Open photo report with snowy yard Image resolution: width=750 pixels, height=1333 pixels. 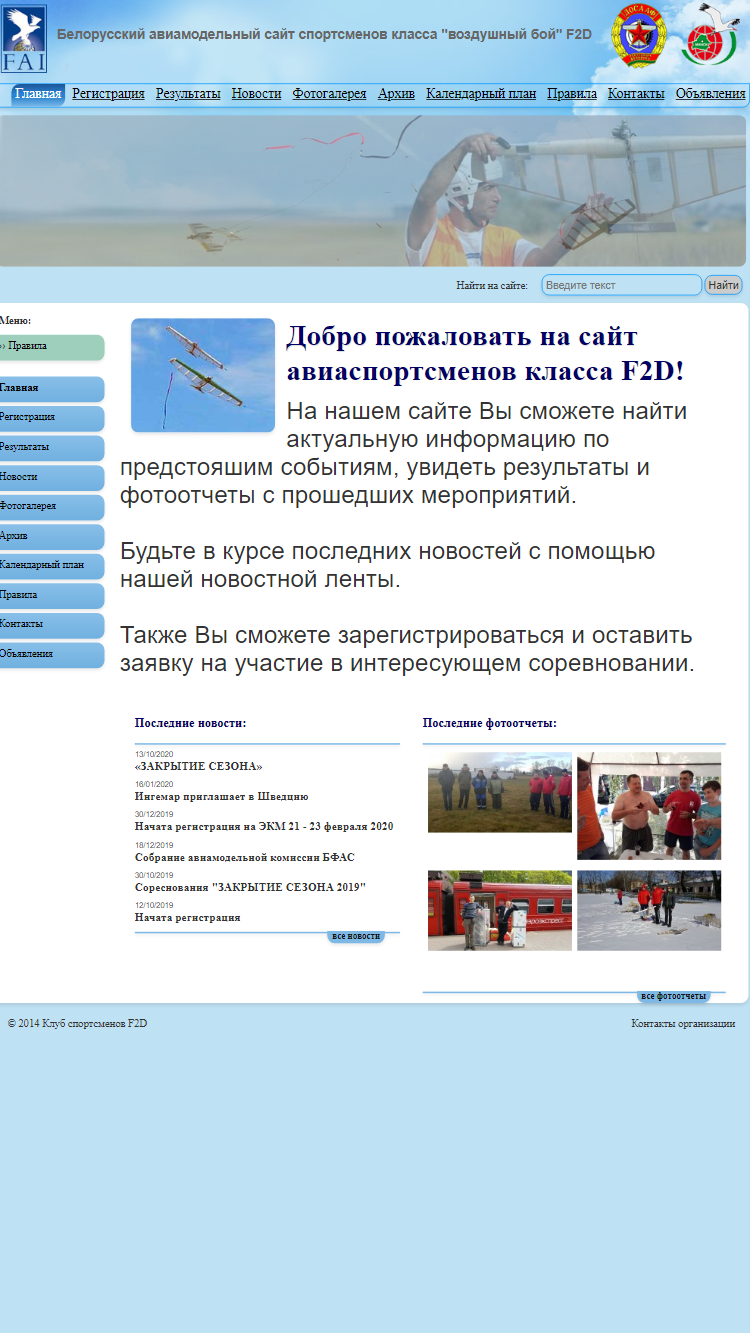[x=649, y=910]
